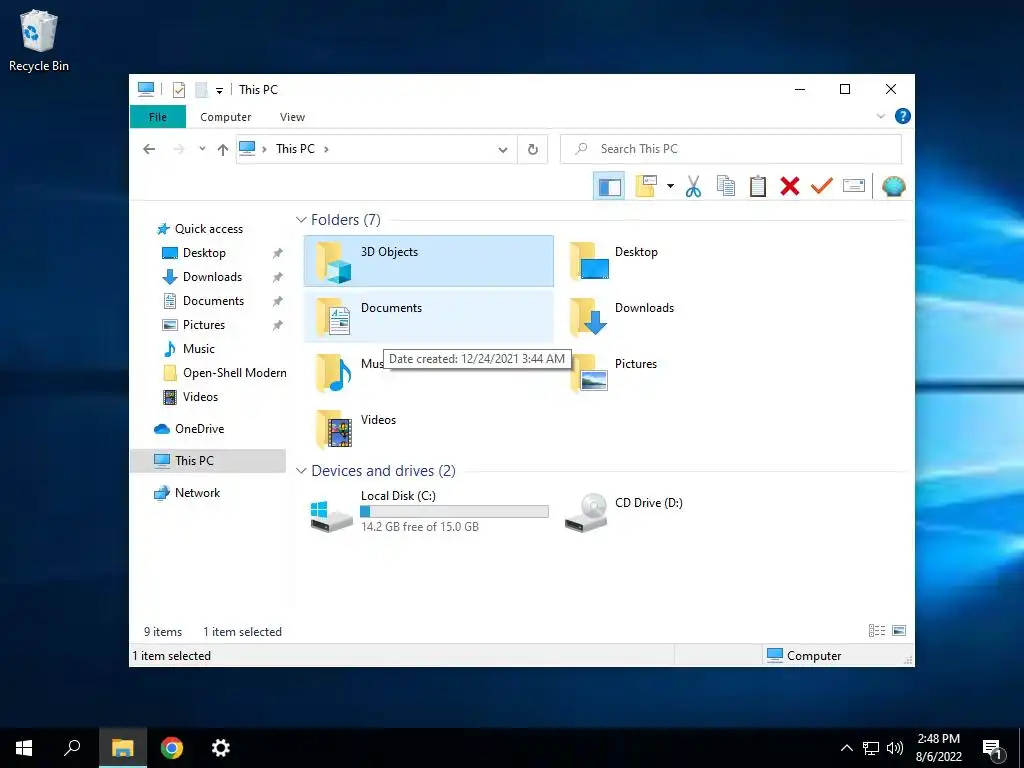Open Music in navigation pane

click(x=199, y=349)
